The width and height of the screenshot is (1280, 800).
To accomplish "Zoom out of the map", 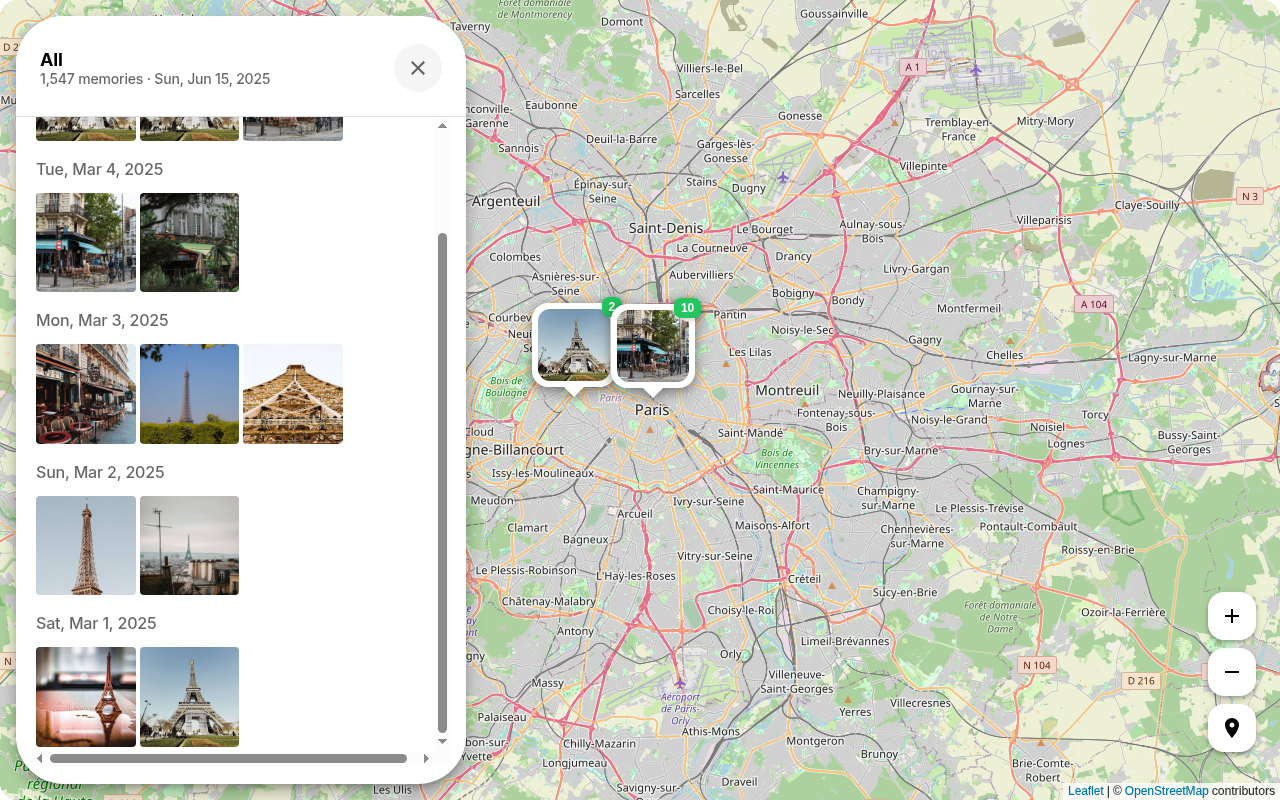I will pos(1232,672).
